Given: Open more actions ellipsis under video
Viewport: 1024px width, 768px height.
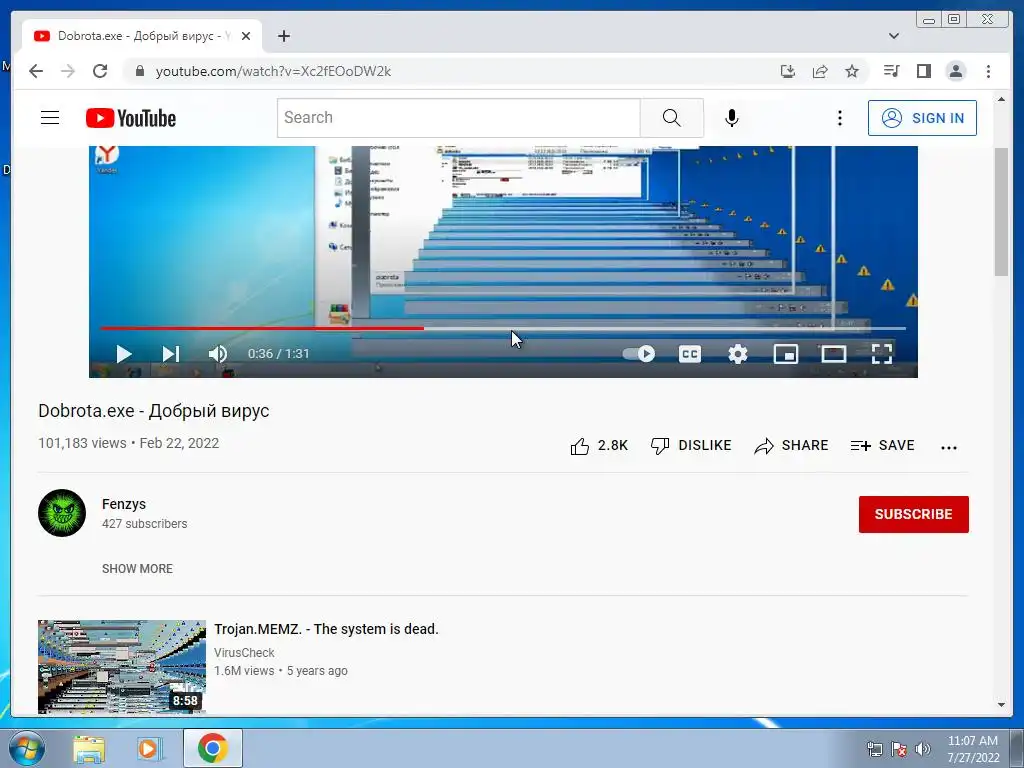Looking at the screenshot, I should [x=949, y=447].
